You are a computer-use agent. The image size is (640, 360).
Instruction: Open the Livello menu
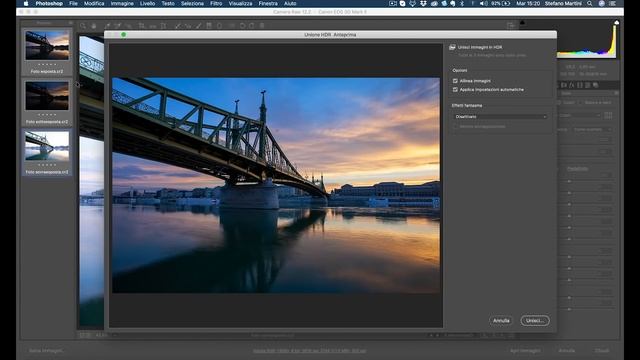(x=147, y=3)
